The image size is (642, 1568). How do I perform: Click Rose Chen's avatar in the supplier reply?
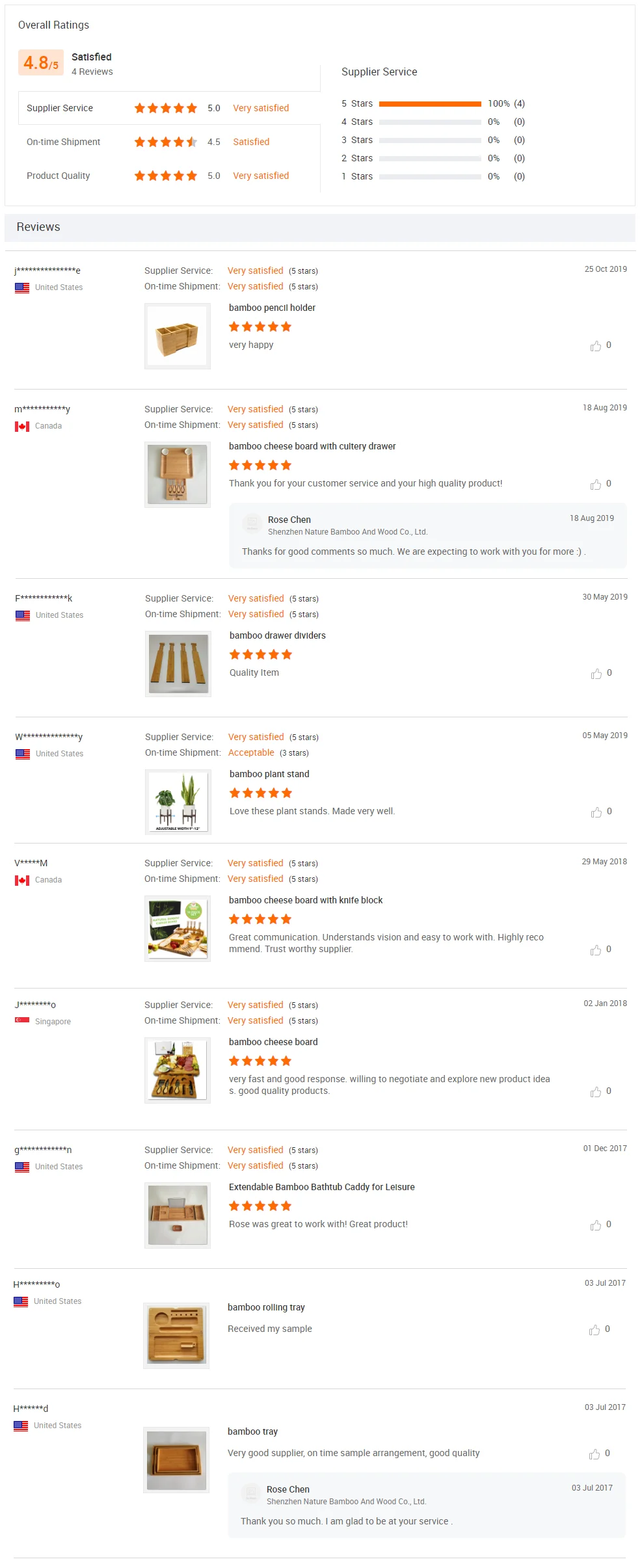(x=251, y=524)
